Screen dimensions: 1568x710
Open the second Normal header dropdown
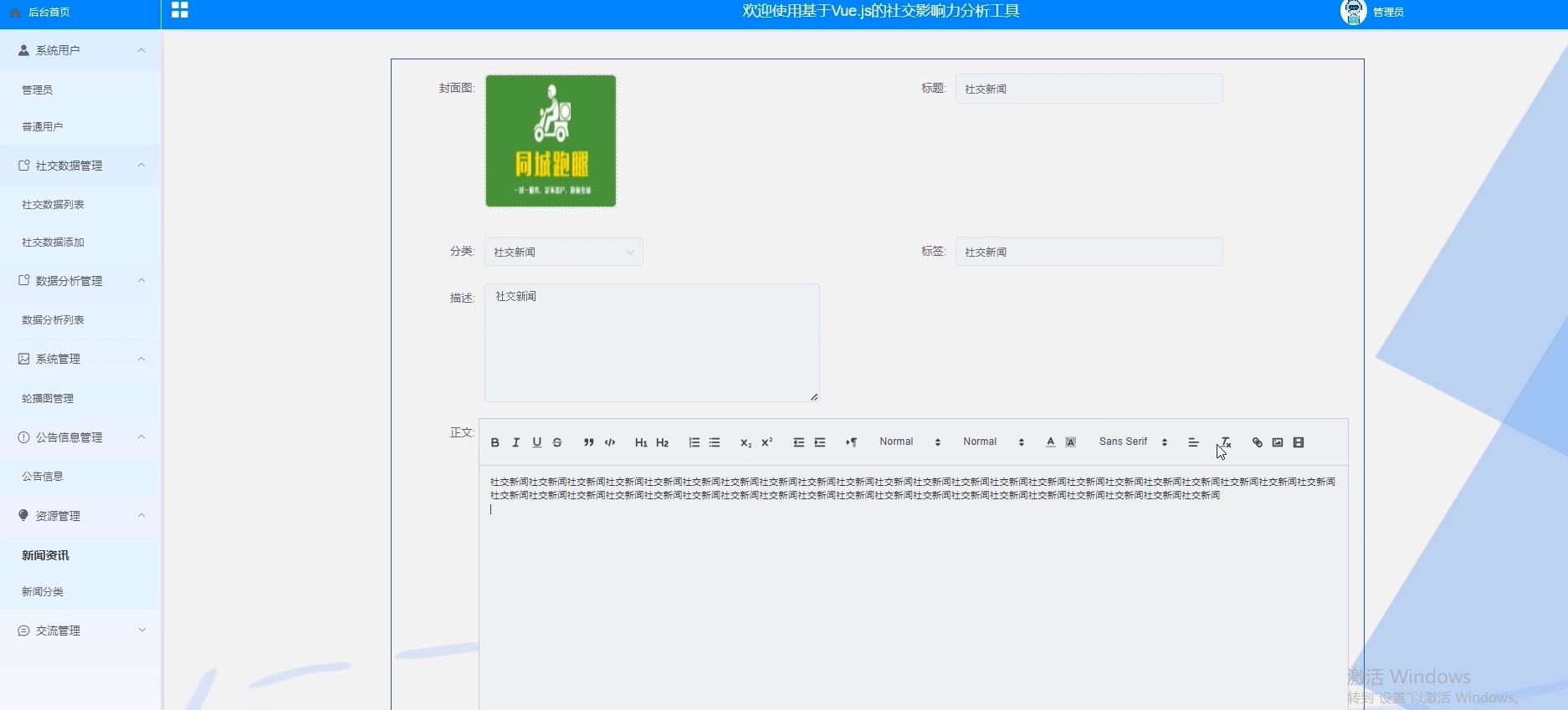(993, 442)
